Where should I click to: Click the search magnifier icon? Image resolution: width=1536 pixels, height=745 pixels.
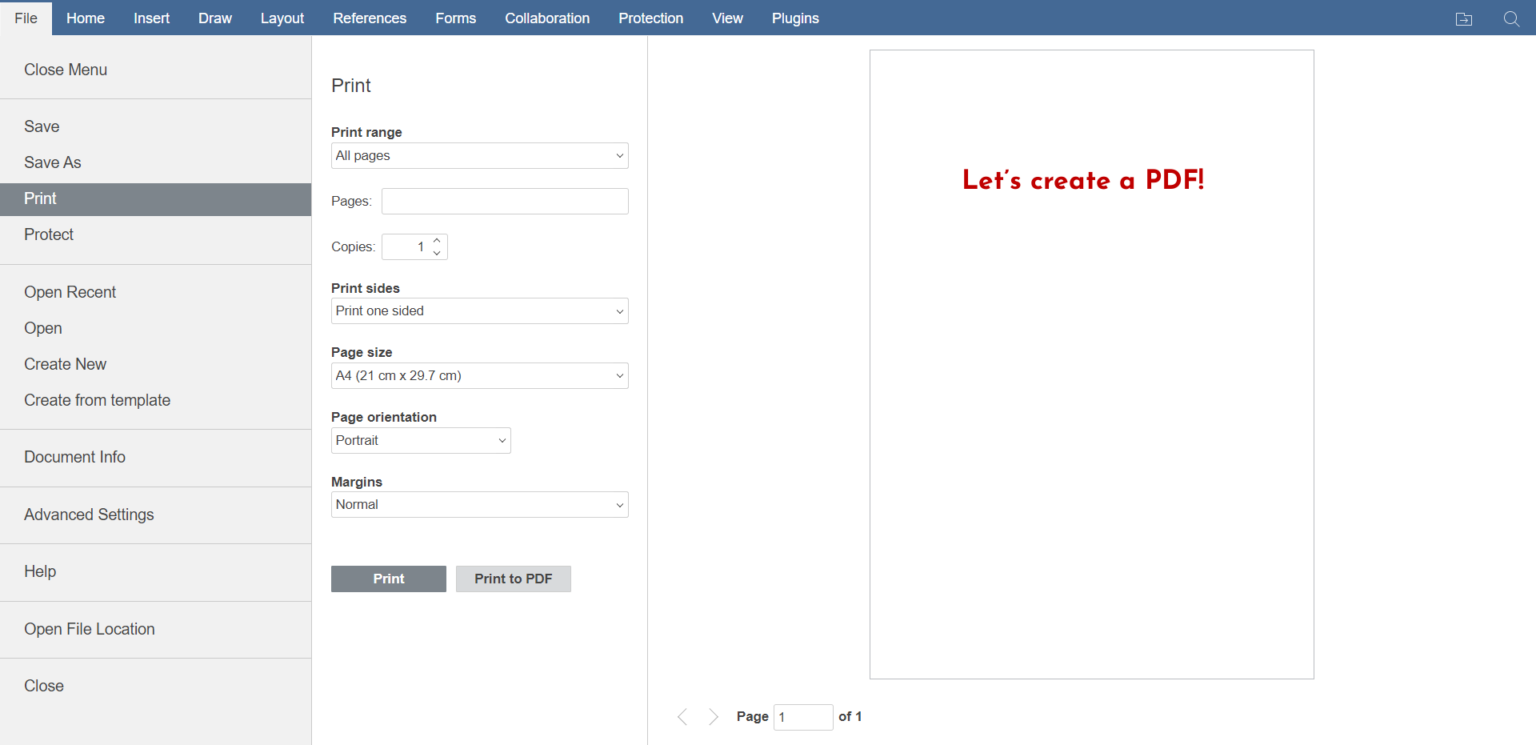1511,19
